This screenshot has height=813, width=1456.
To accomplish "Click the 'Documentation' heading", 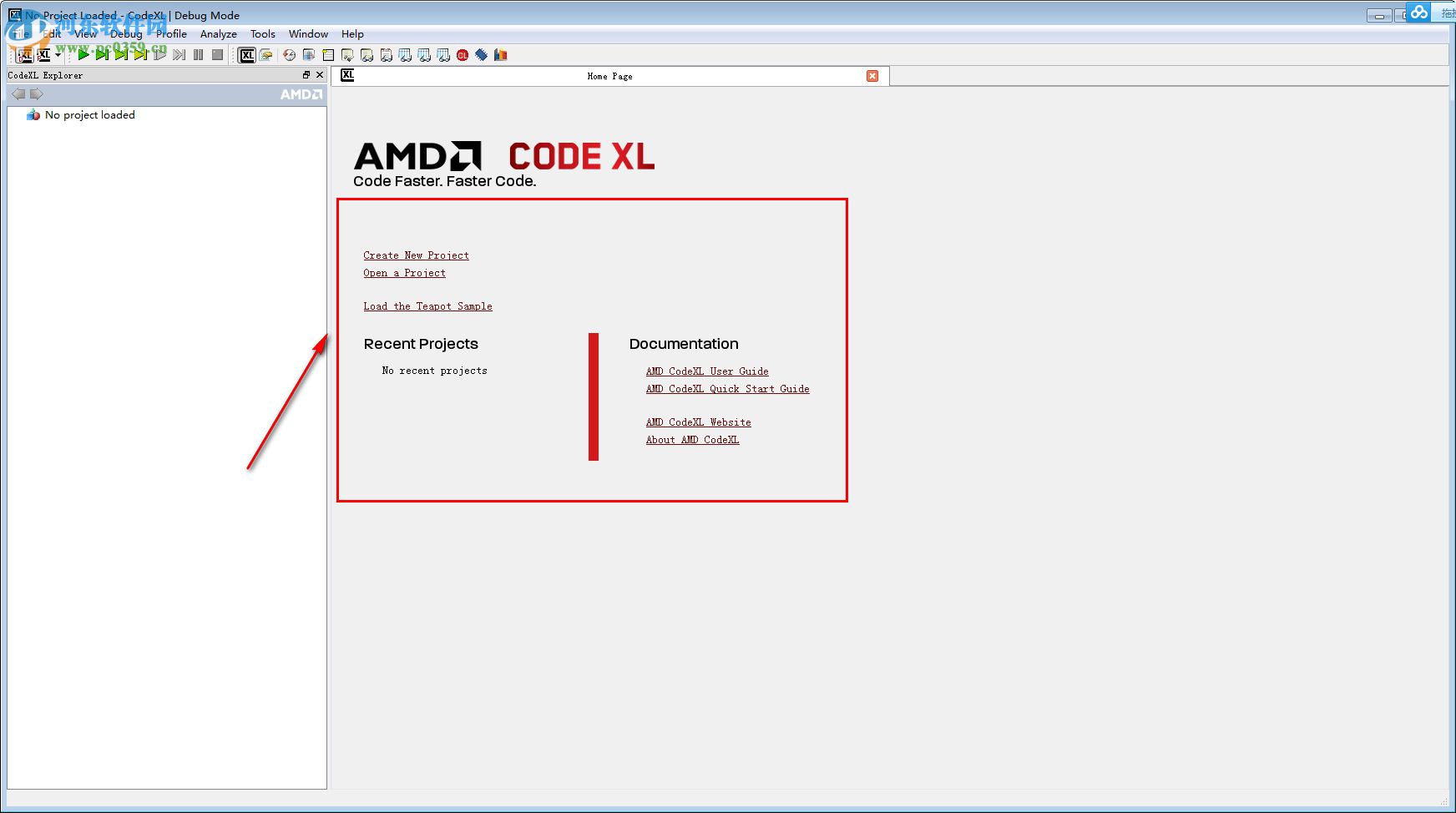I will coord(684,344).
